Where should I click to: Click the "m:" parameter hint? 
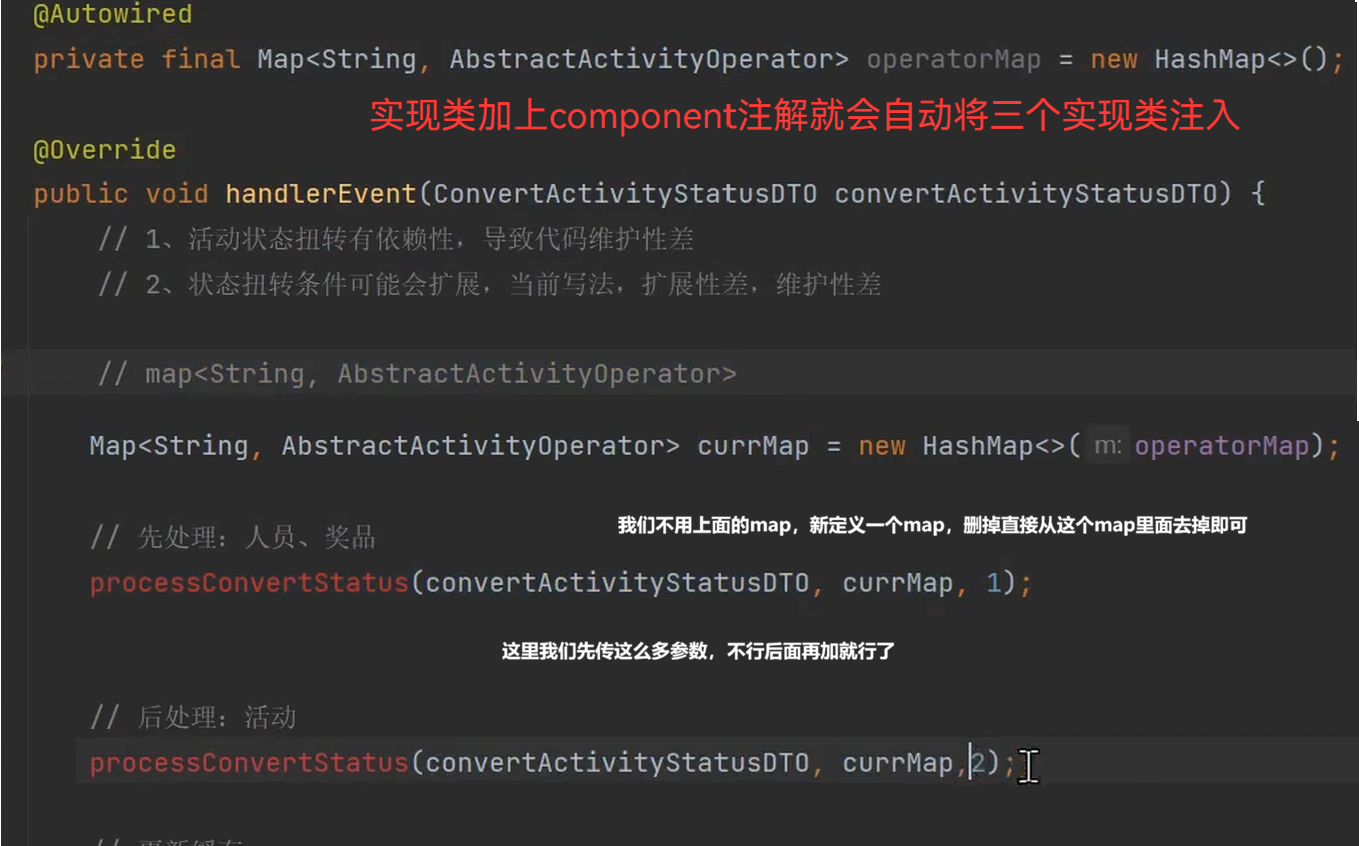(x=1108, y=446)
